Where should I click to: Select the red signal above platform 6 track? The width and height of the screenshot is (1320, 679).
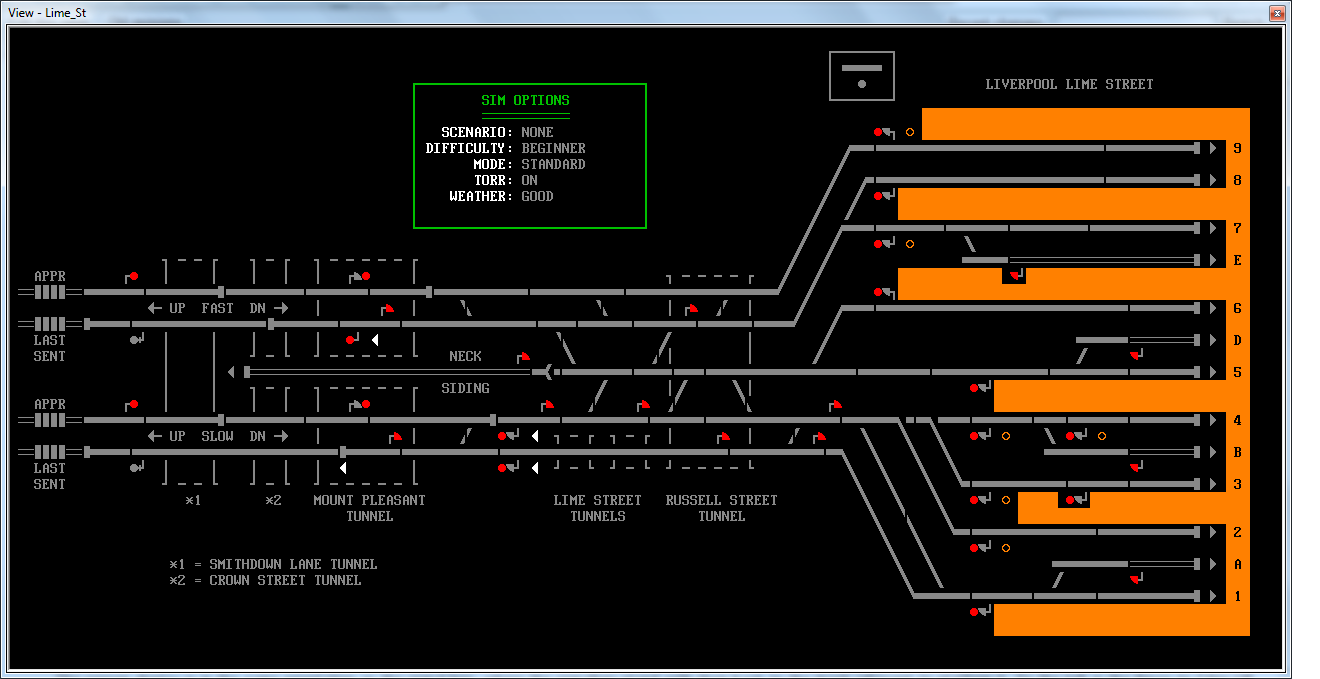pos(878,292)
